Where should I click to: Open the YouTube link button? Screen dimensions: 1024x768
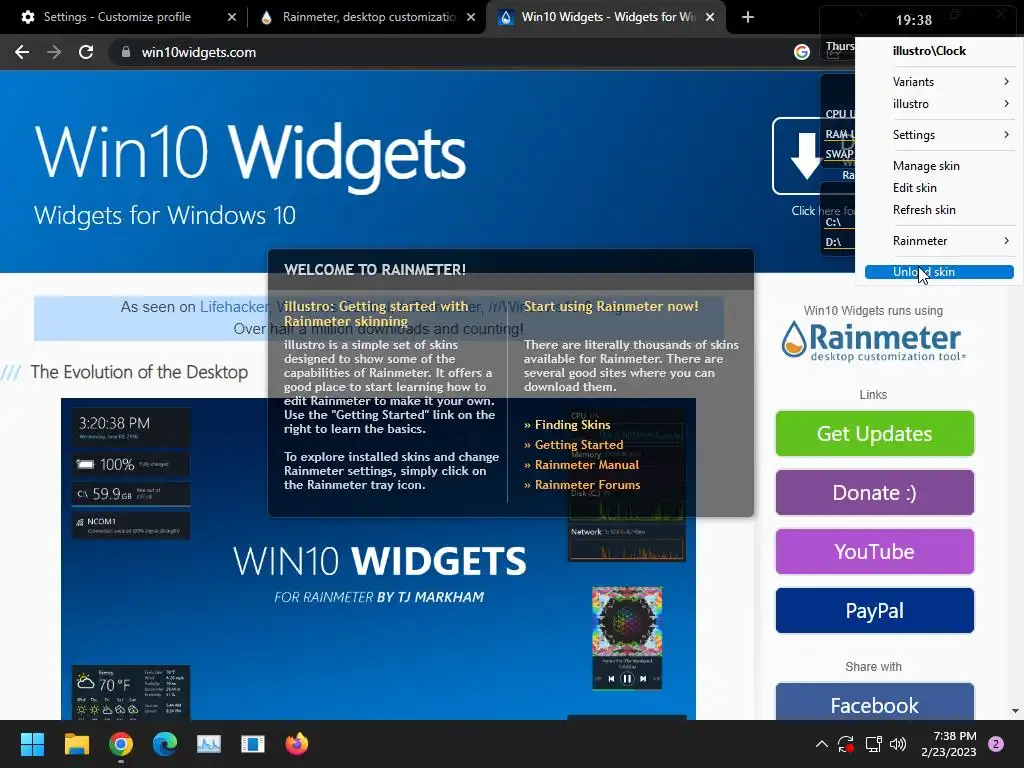coord(874,552)
